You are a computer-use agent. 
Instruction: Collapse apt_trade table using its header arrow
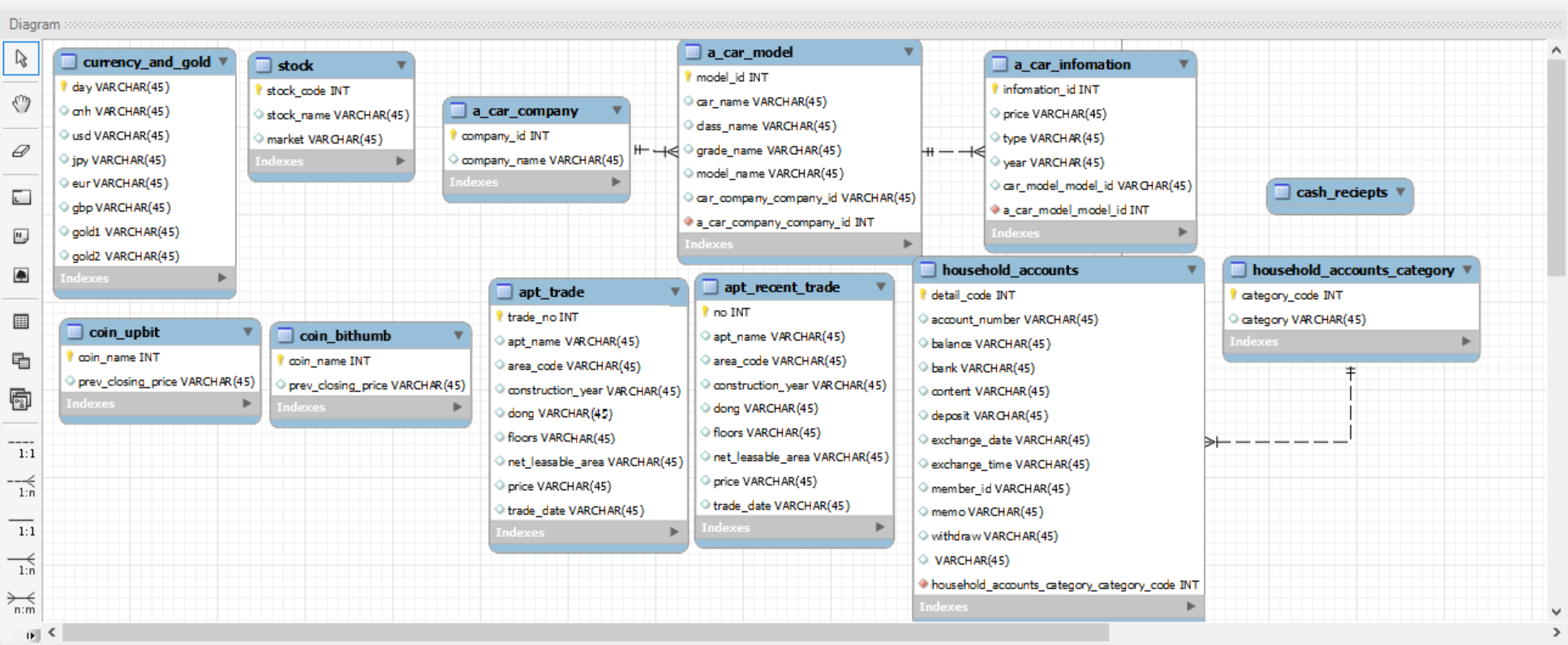click(x=675, y=291)
